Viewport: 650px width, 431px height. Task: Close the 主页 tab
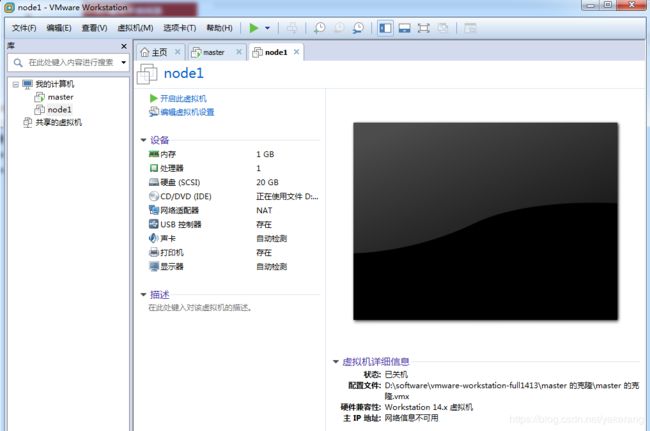coord(177,52)
